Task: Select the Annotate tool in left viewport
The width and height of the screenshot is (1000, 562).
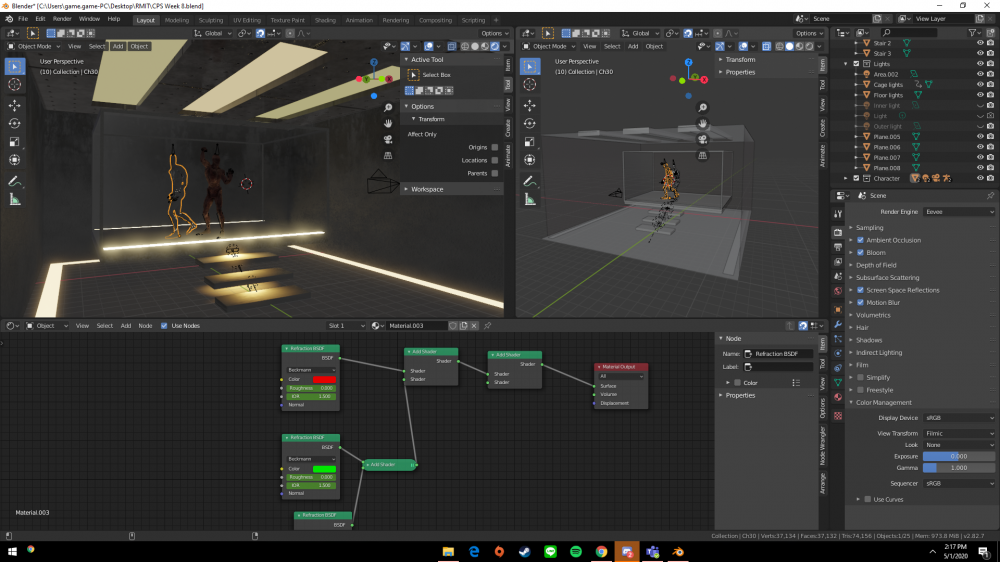Action: point(15,182)
